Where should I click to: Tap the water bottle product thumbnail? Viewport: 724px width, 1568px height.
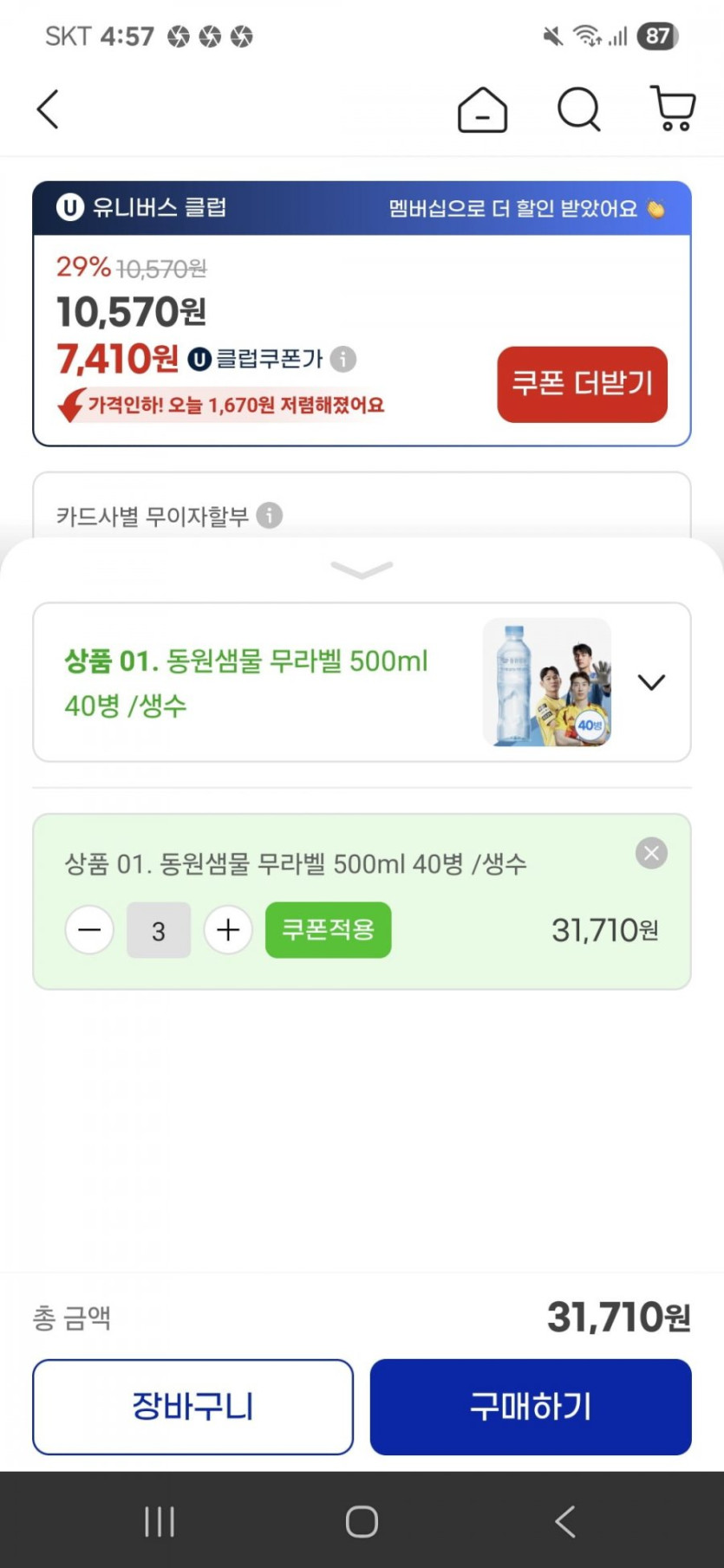[x=546, y=682]
